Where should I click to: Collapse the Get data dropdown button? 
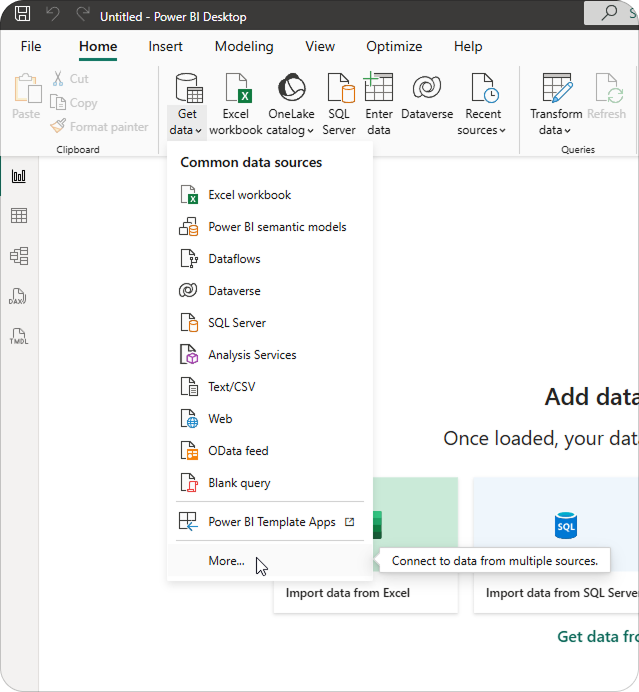tap(186, 105)
